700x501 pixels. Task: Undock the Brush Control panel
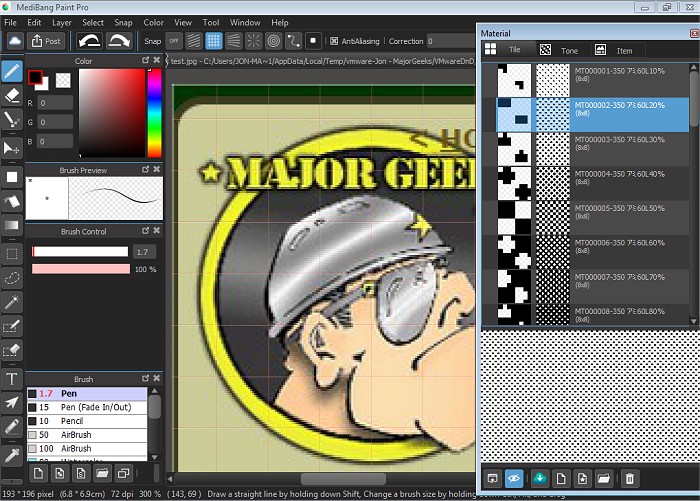[x=145, y=230]
